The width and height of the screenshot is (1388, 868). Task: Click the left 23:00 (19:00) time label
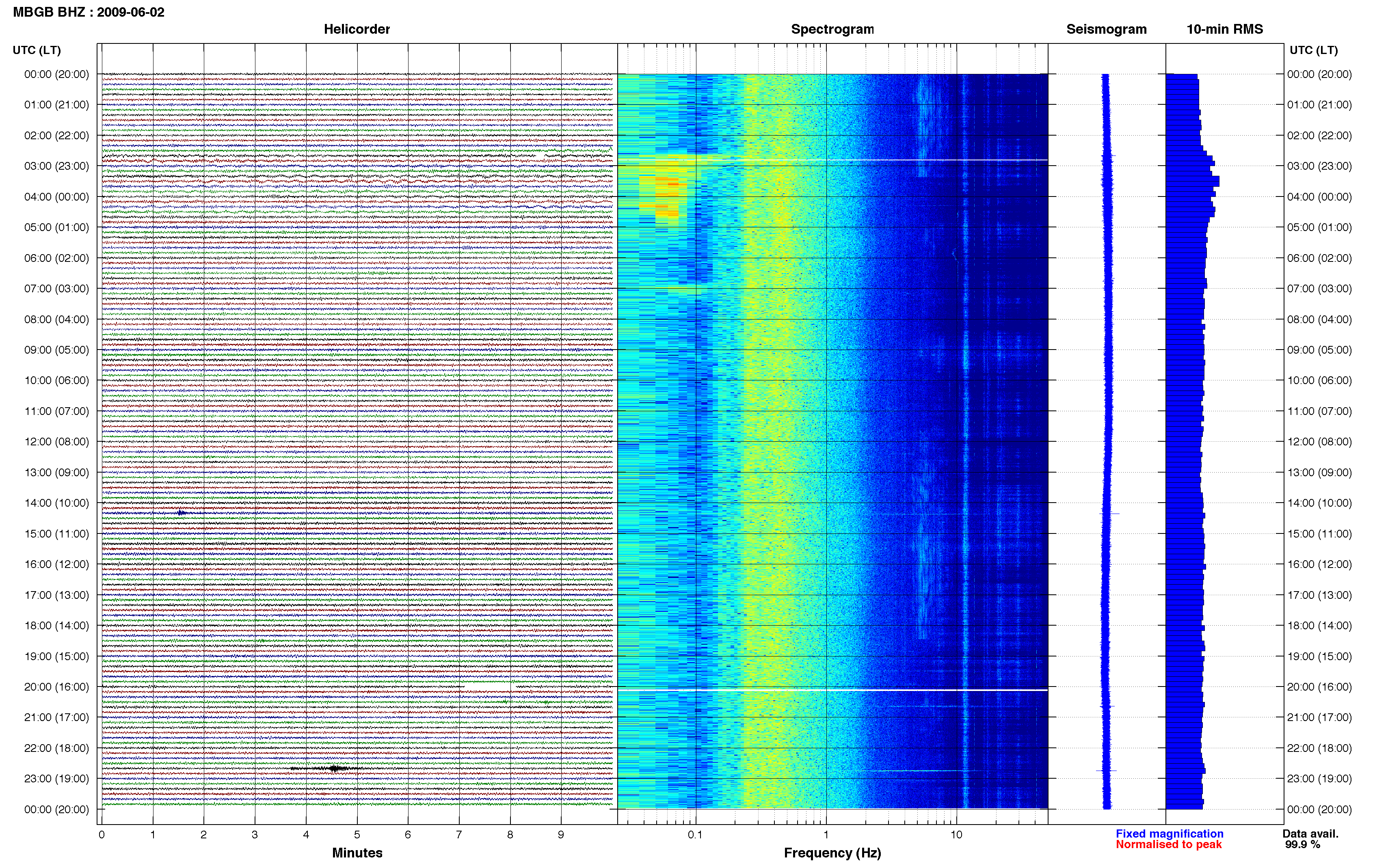point(56,778)
